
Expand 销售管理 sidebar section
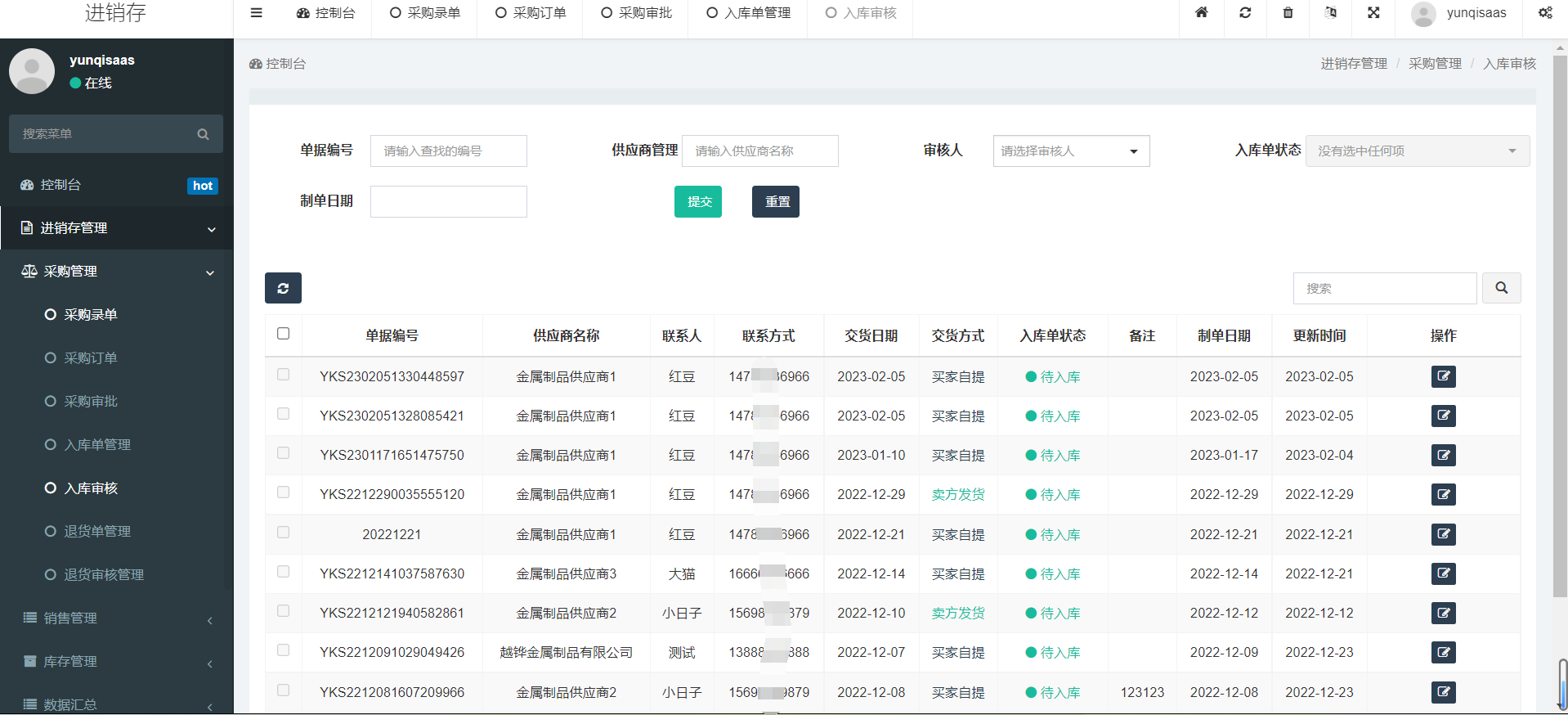coord(117,618)
